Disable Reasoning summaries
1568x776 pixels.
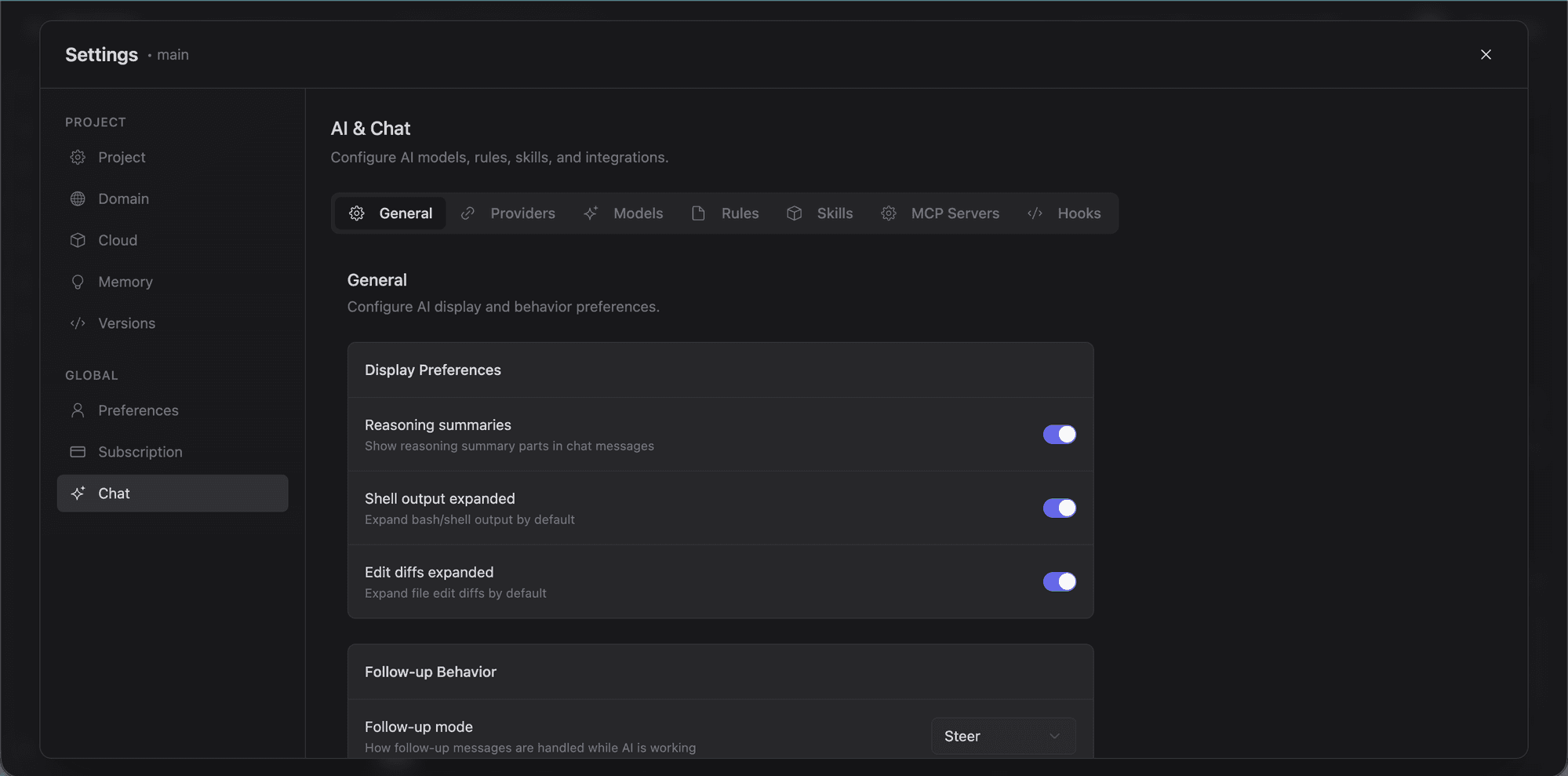(1060, 434)
